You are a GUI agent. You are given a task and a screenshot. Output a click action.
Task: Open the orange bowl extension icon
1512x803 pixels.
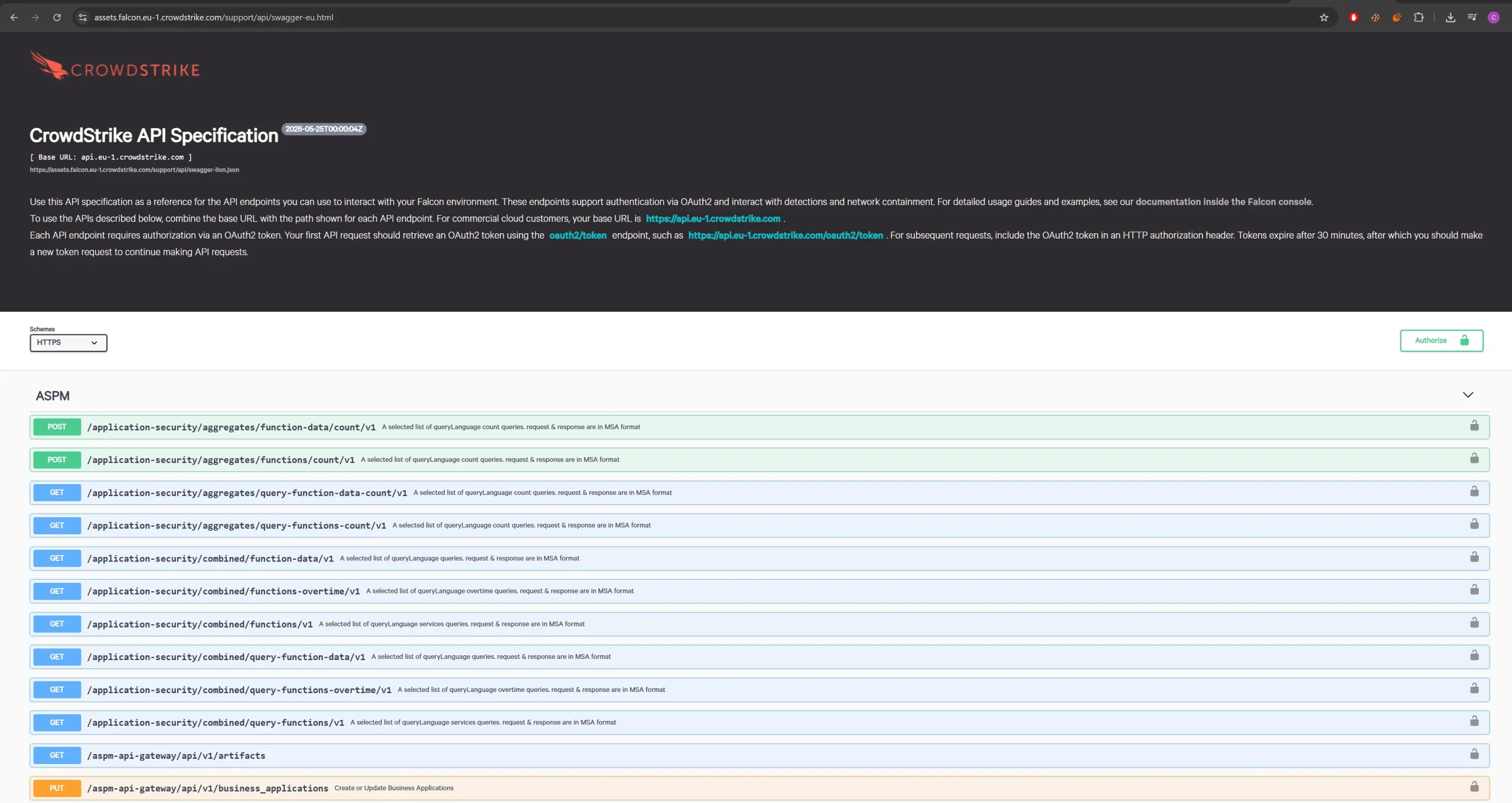1397,18
